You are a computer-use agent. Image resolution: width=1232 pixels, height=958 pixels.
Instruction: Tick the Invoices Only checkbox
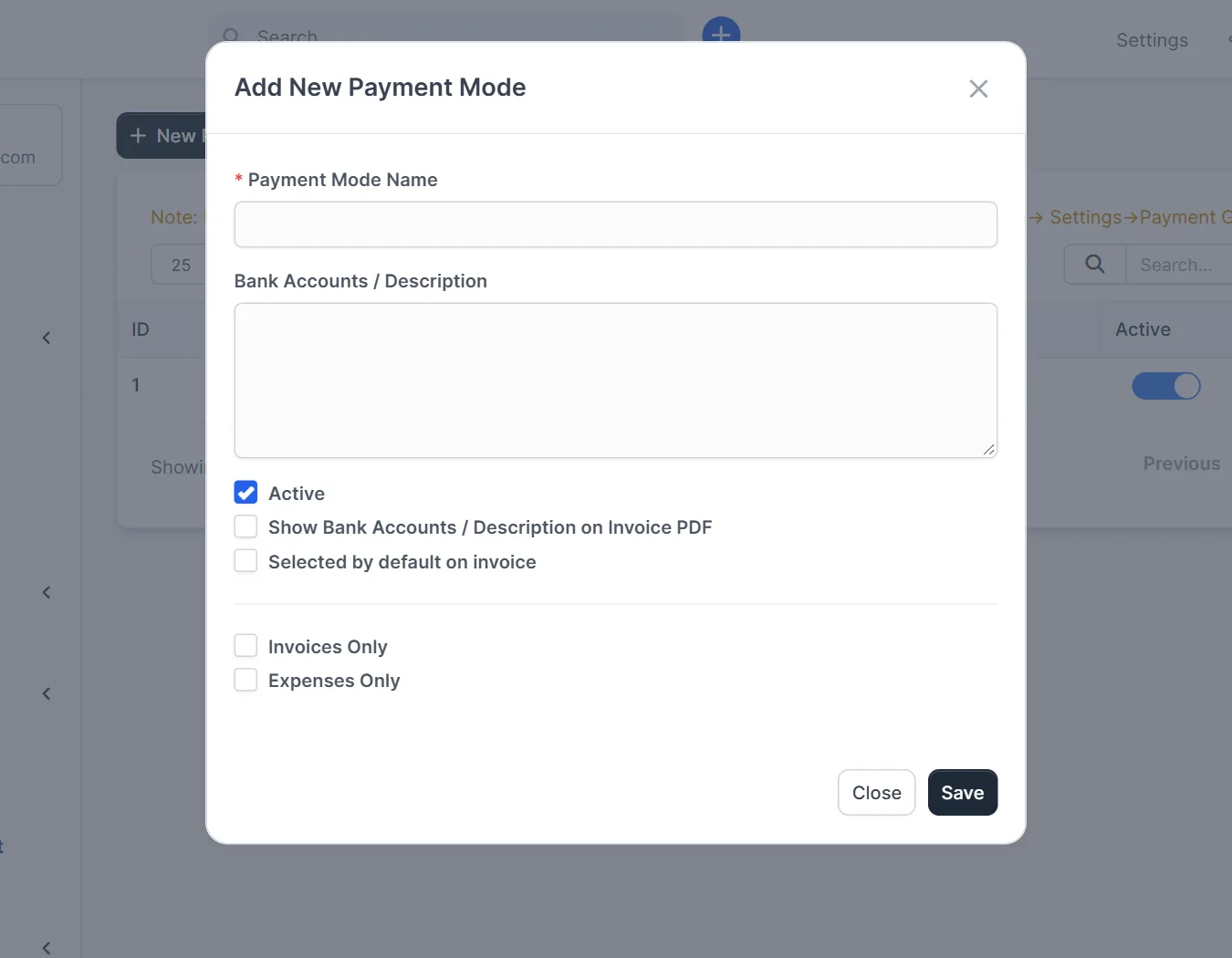click(x=245, y=646)
